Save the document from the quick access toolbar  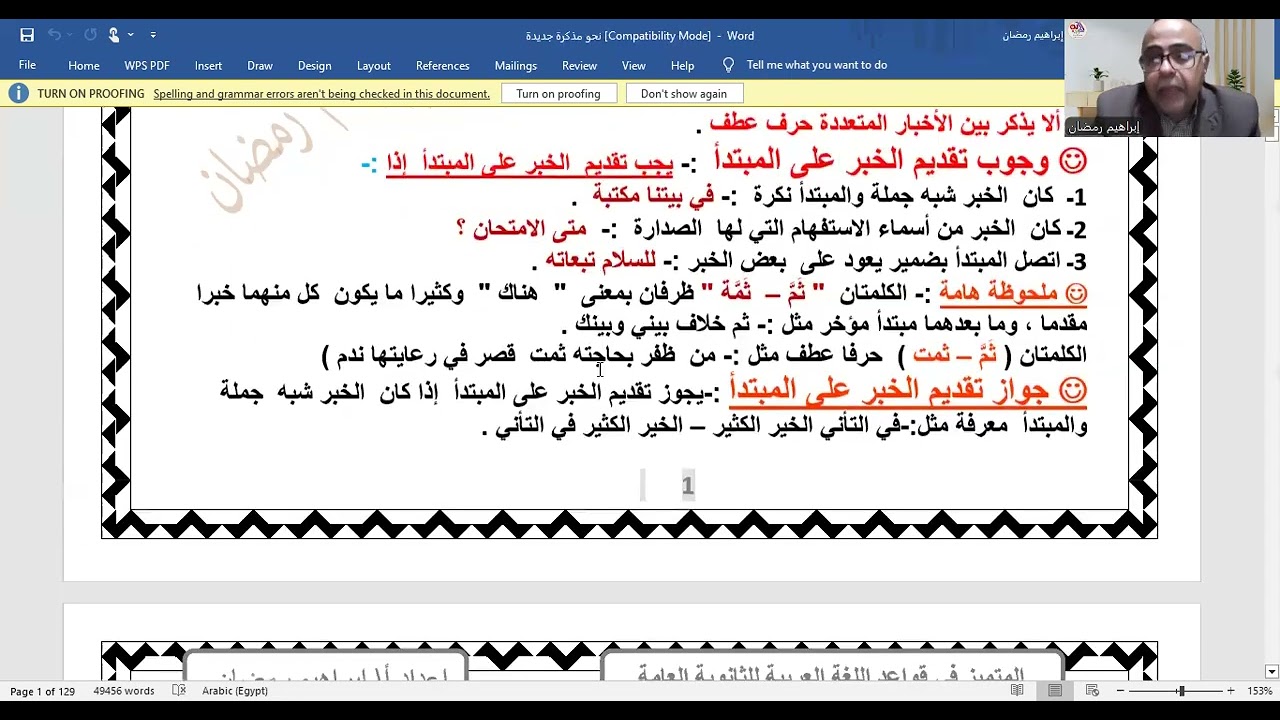coord(27,35)
